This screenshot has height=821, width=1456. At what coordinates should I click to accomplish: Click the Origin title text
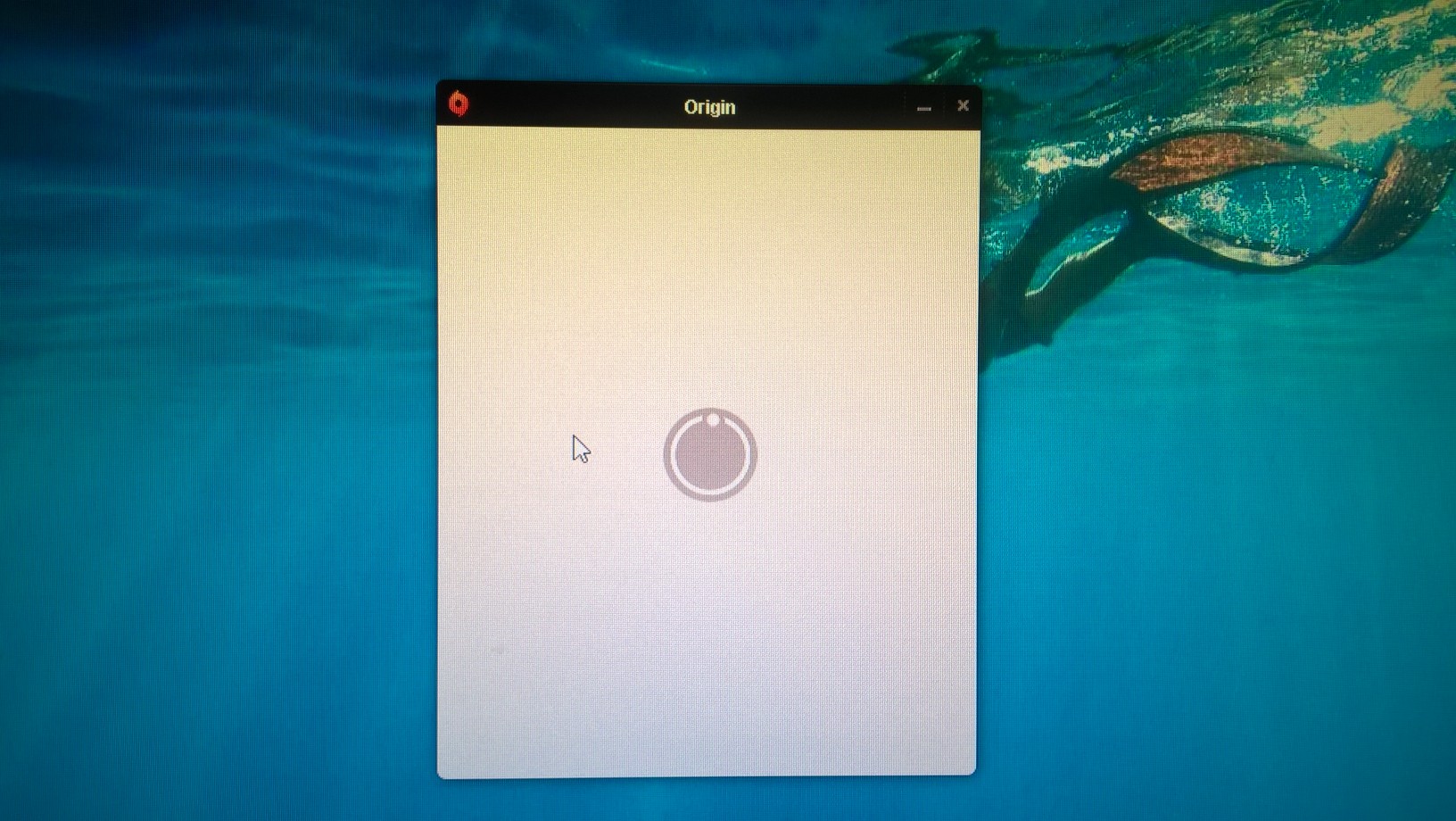click(709, 107)
